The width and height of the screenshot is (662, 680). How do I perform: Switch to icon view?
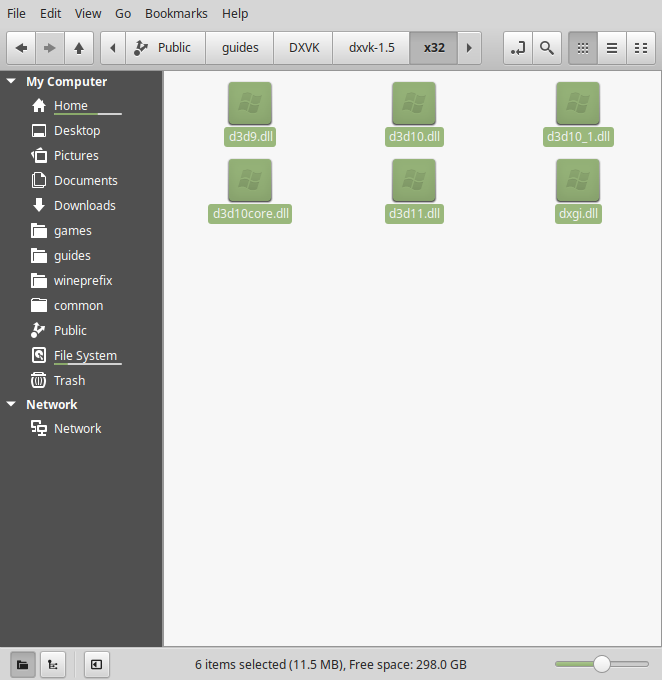(583, 48)
